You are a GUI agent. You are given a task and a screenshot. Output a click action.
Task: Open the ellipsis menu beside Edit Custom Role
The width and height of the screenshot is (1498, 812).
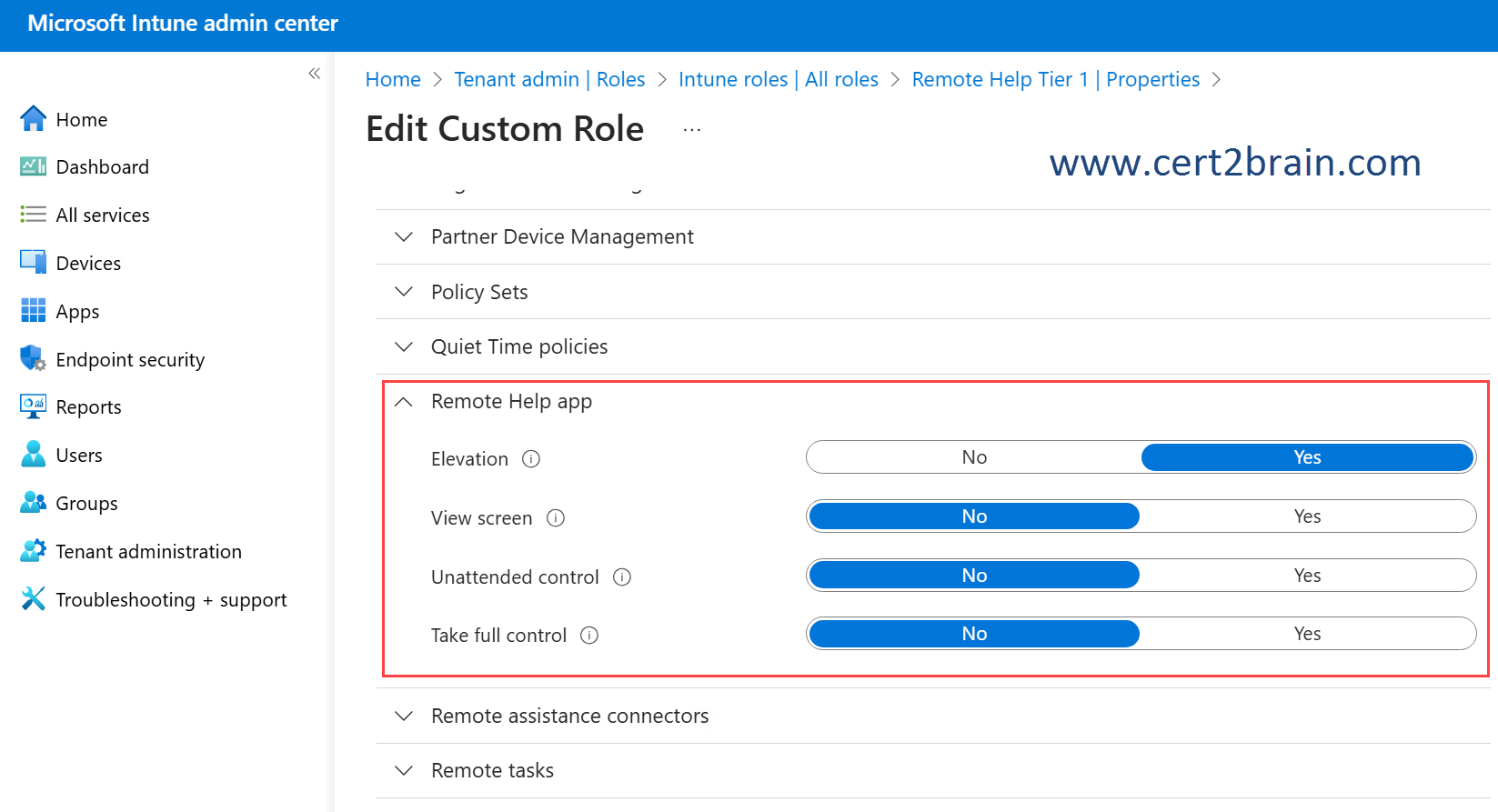(692, 130)
